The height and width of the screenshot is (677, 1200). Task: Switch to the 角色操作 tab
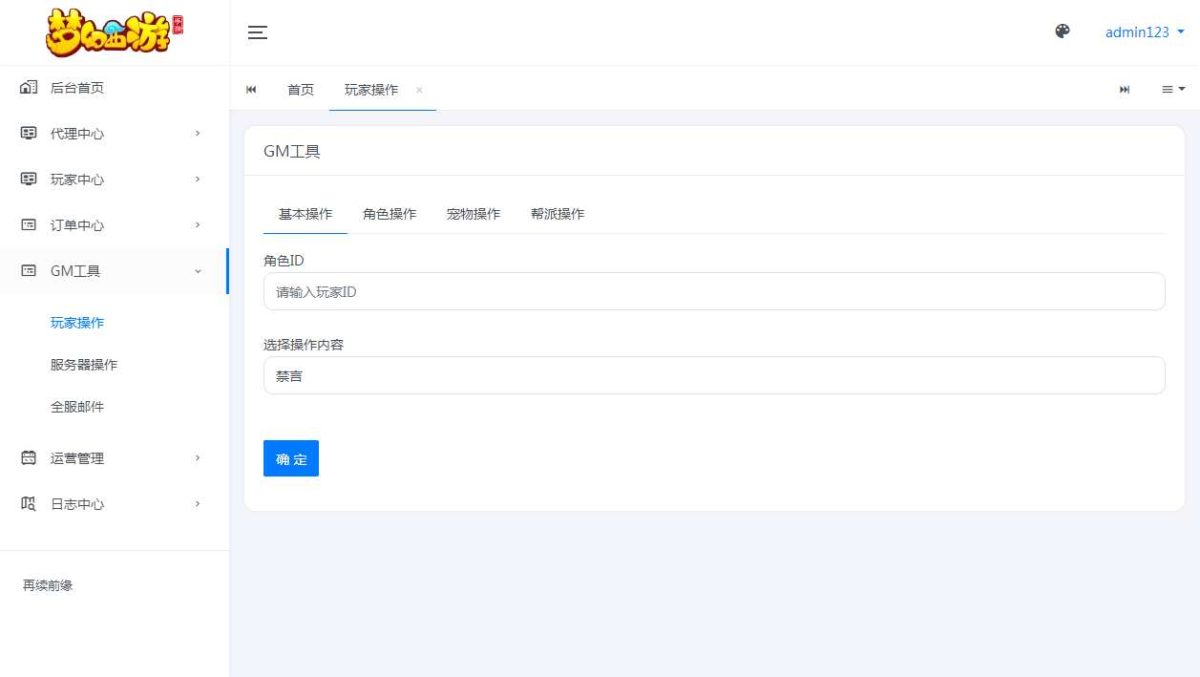click(389, 214)
